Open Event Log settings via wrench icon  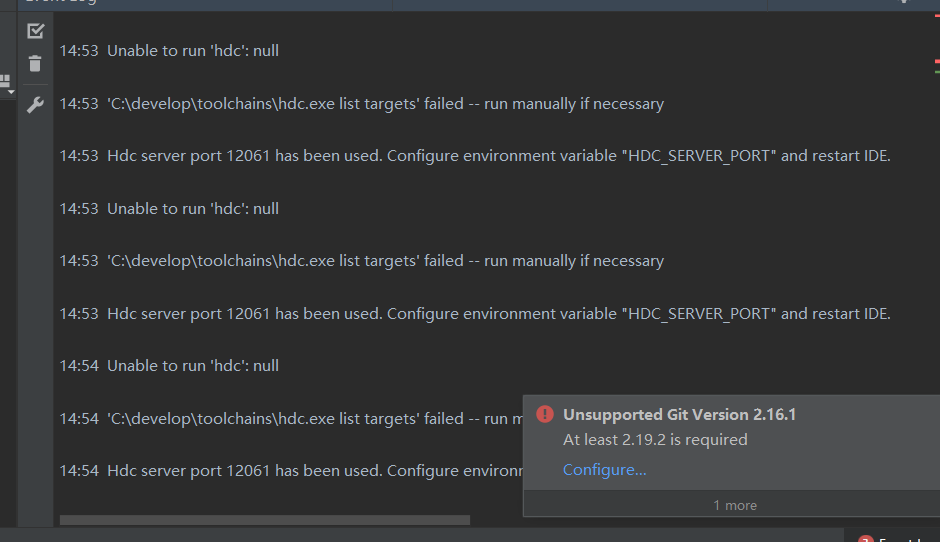click(35, 104)
